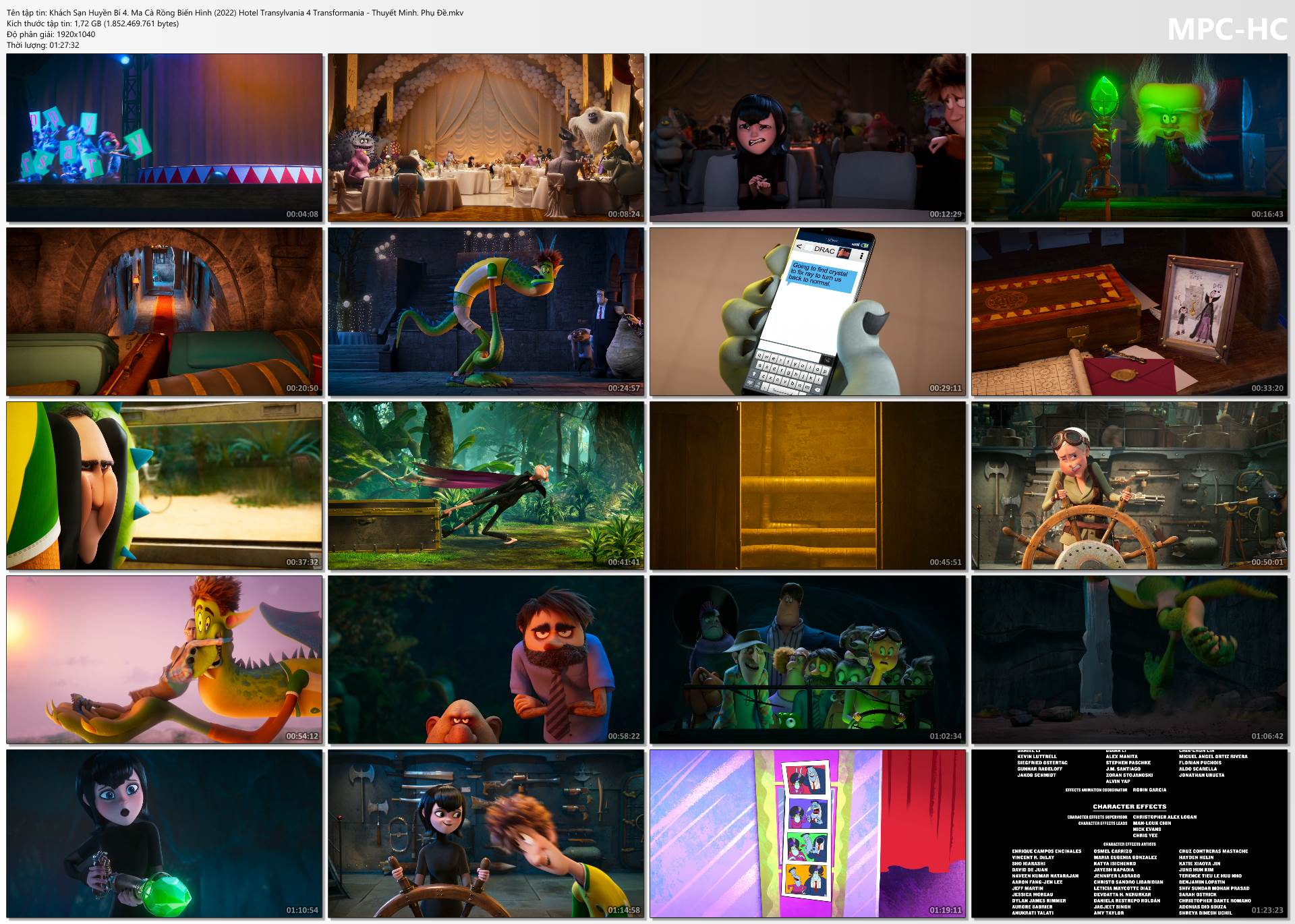Select the phone message thumbnail at 00:29:11
Image resolution: width=1295 pixels, height=924 pixels.
[808, 312]
